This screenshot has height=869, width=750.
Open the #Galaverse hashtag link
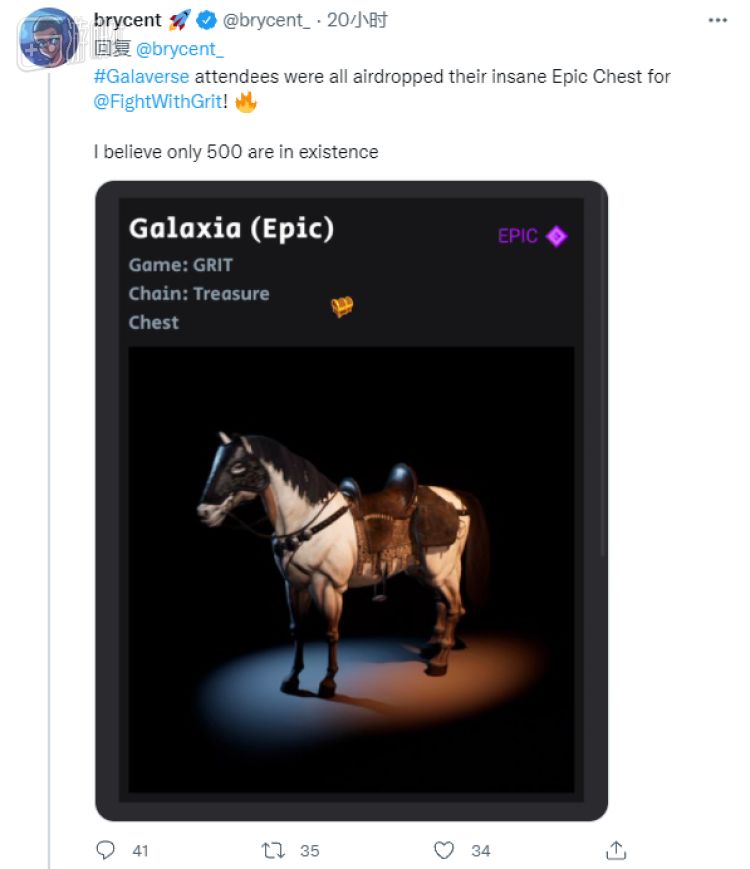(x=141, y=76)
